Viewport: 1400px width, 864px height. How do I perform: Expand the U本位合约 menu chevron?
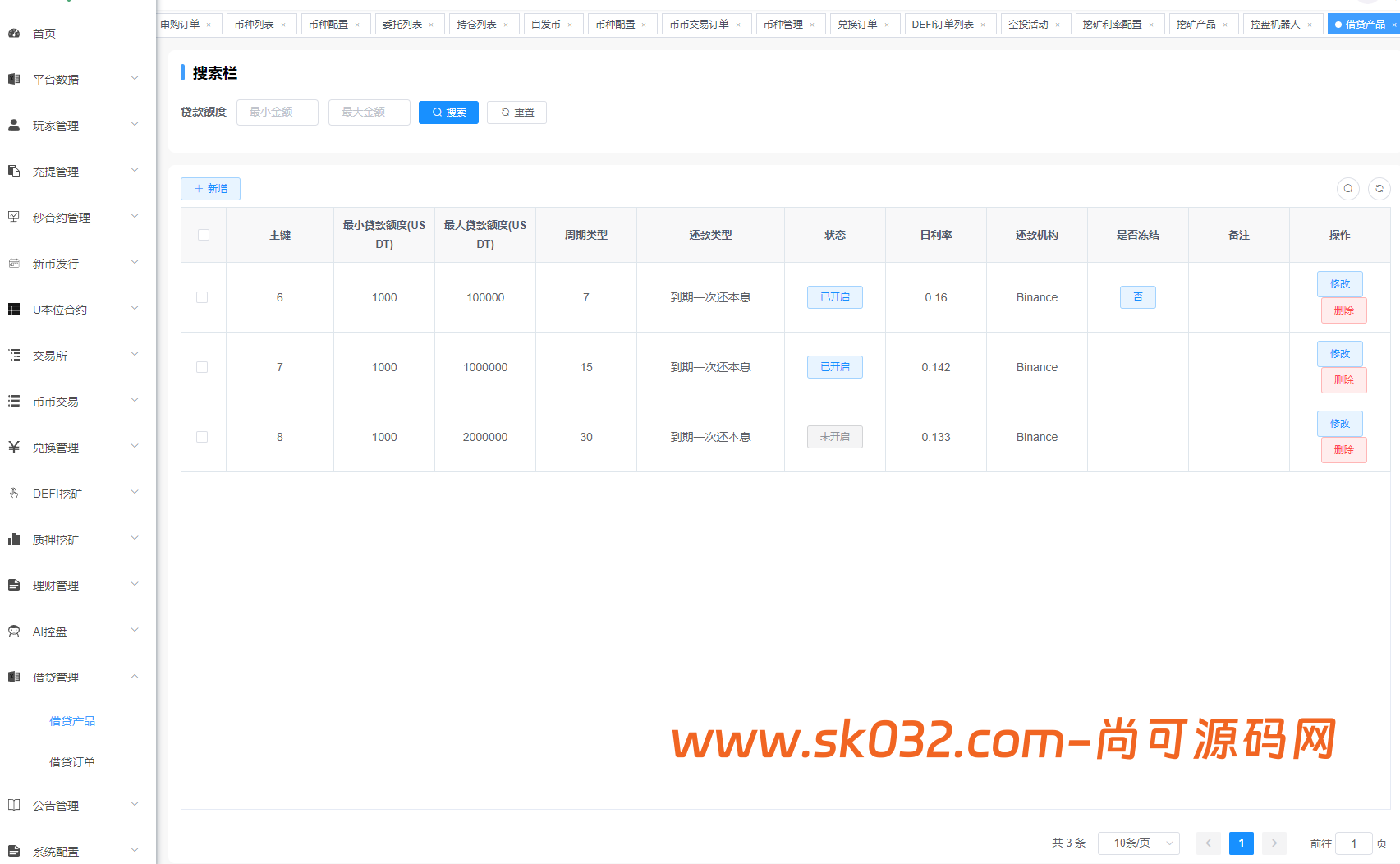click(135, 309)
